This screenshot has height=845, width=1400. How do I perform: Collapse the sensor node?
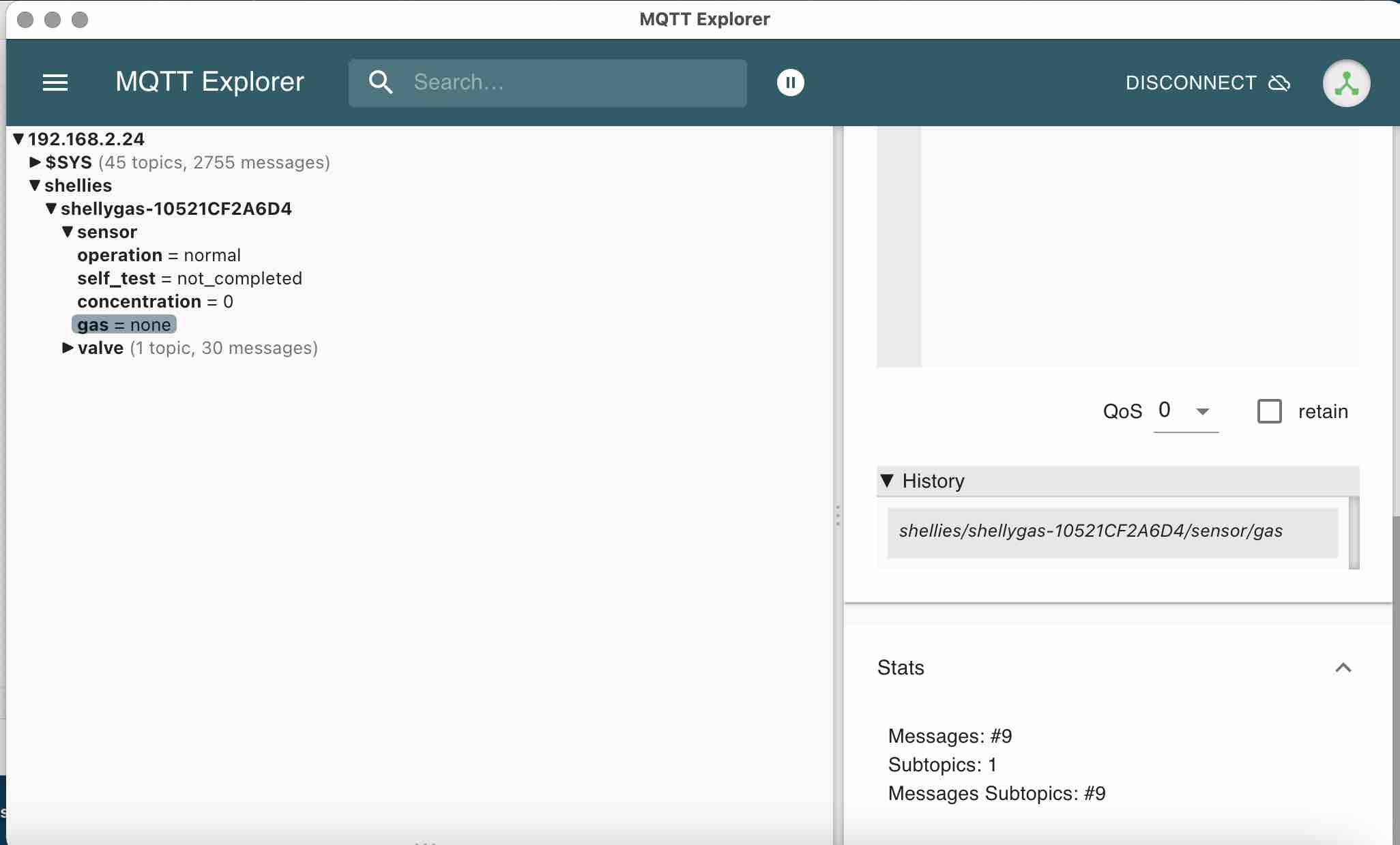click(68, 232)
